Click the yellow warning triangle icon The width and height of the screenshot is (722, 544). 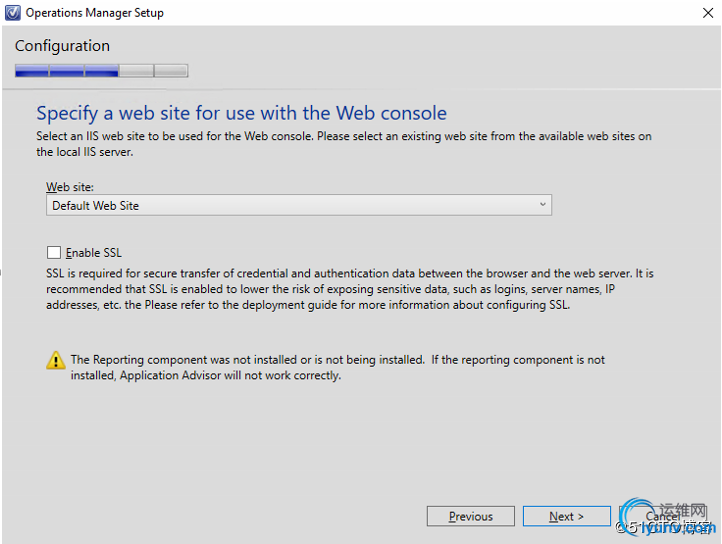(56, 361)
